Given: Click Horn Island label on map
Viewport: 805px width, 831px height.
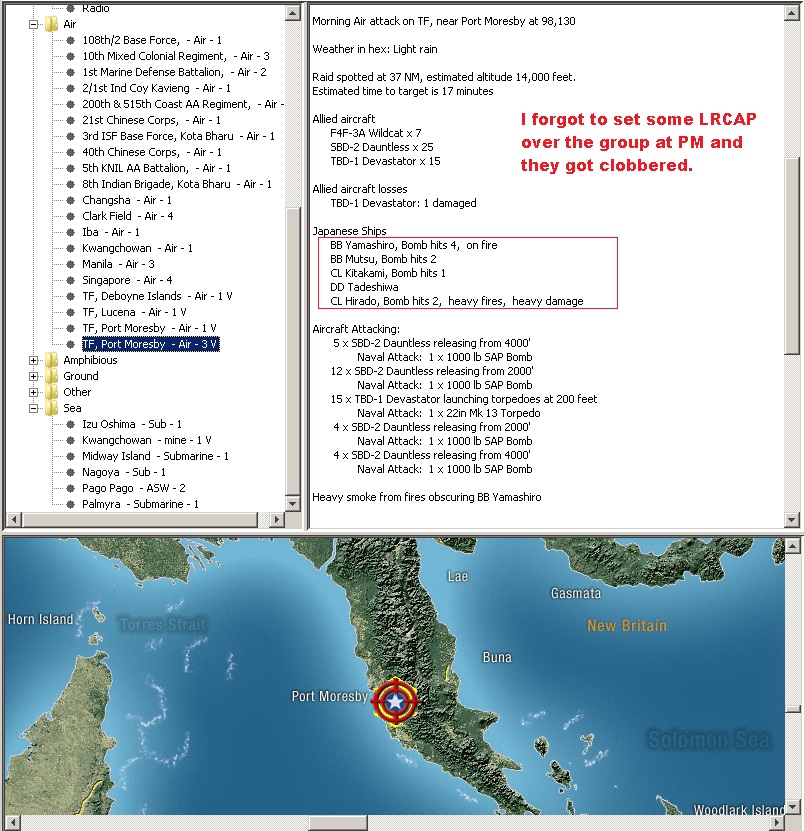Looking at the screenshot, I should click(x=40, y=619).
